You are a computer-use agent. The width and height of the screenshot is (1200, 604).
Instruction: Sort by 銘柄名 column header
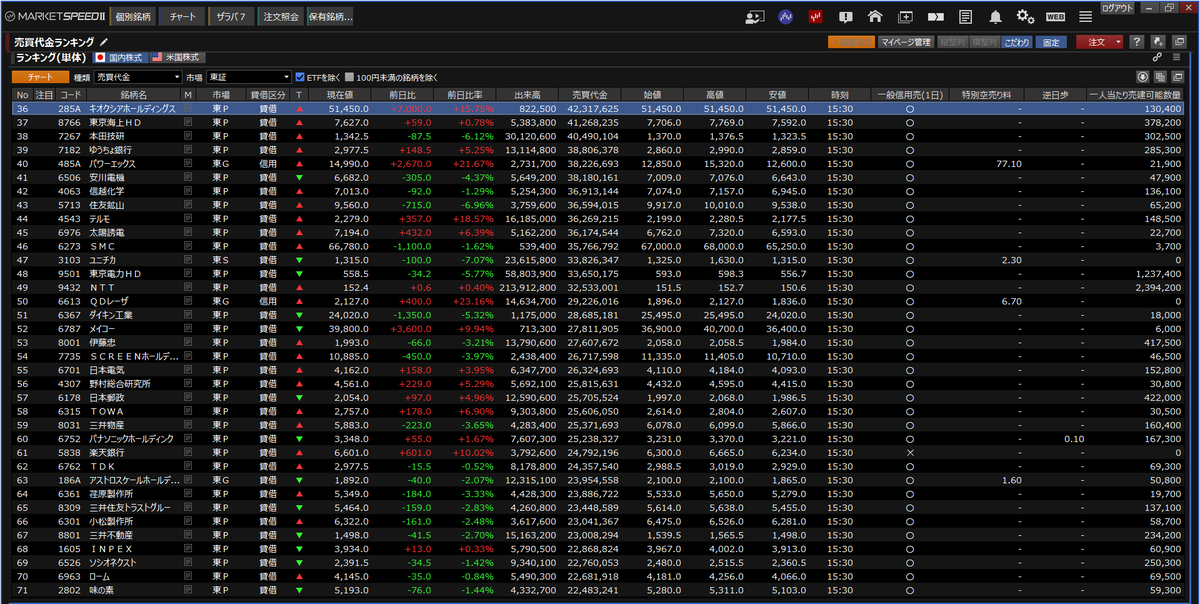click(134, 94)
